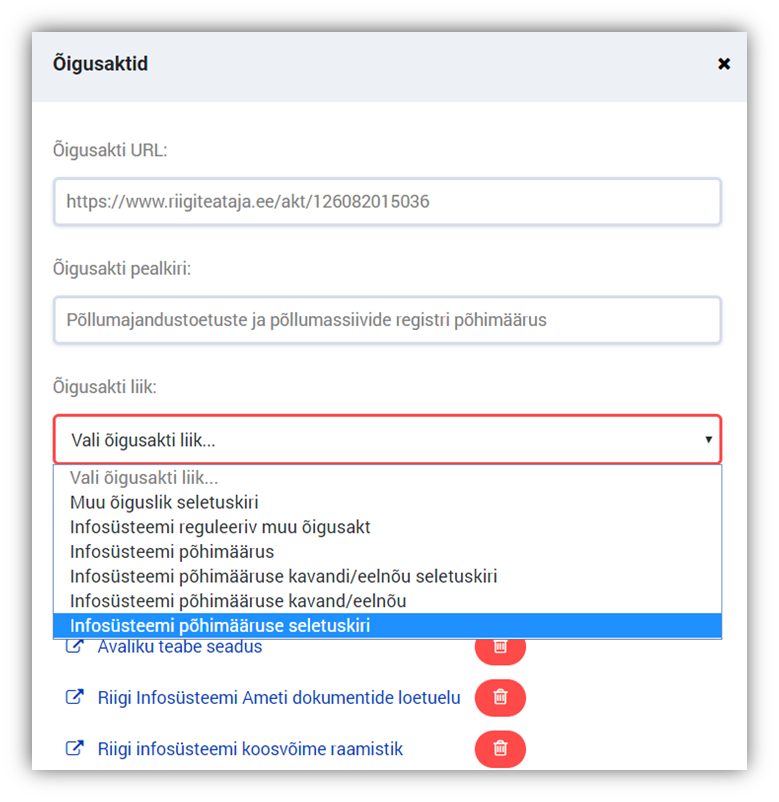Image resolution: width=779 pixels, height=802 pixels.
Task: Select 'Infosüsteemi põhimääruse kavand/eelnõu' option
Action: tap(238, 601)
